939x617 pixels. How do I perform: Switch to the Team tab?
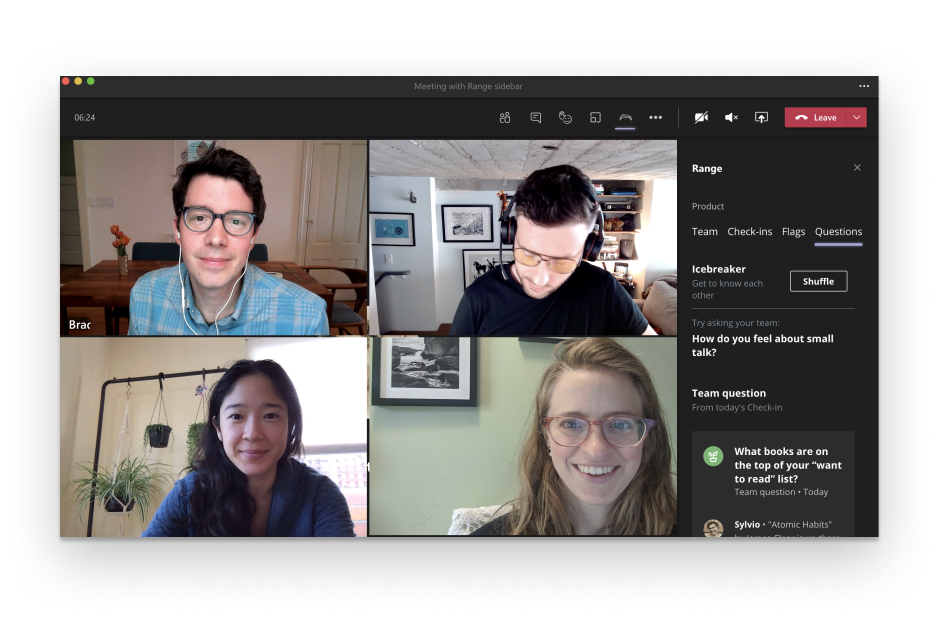tap(704, 232)
